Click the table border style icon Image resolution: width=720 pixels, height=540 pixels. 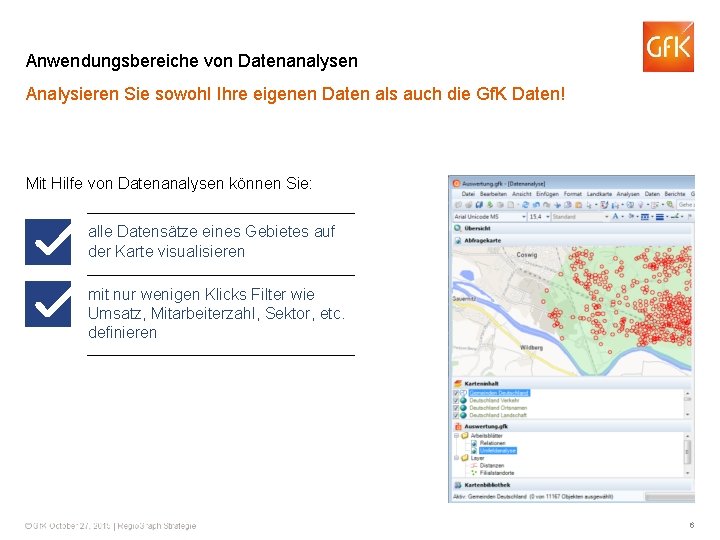pos(645,217)
